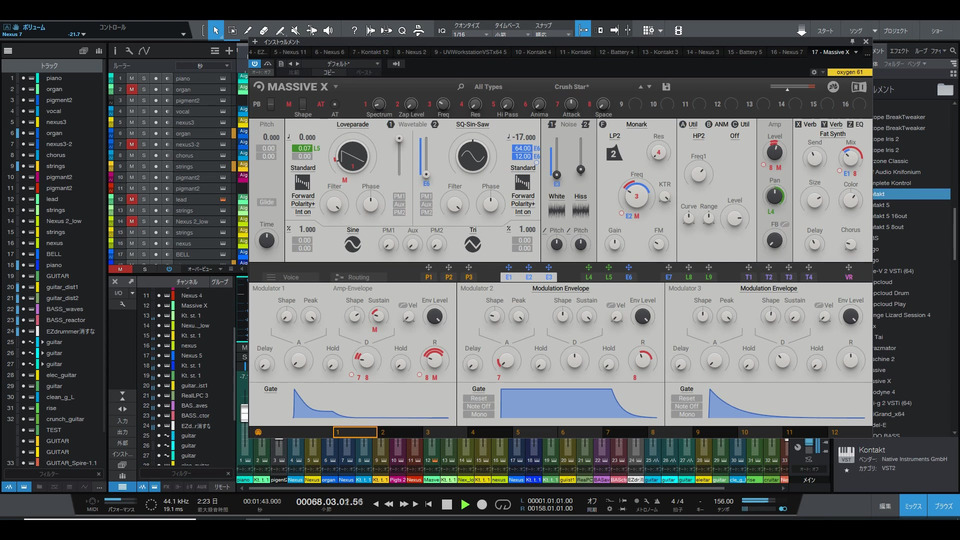
Task: Open the Fat Synth reverb selector
Action: point(832,133)
